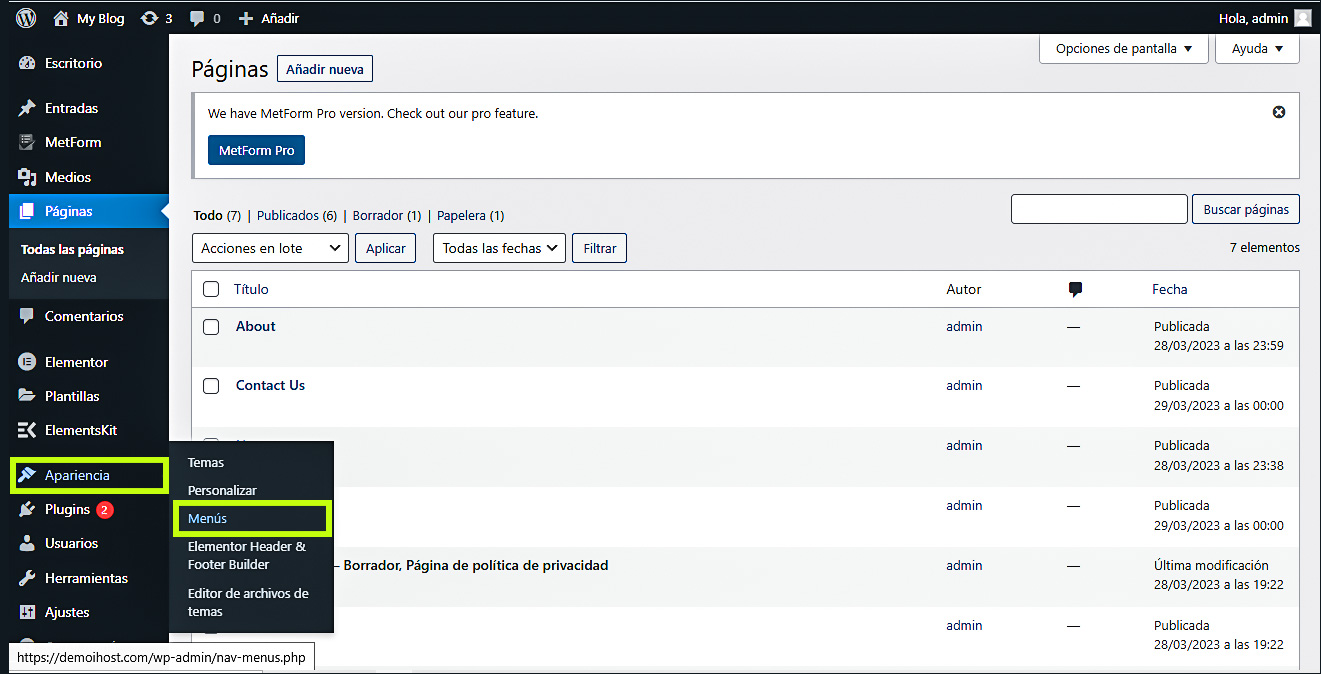
Task: Open ElementsKit via its sidebar icon
Action: coord(28,430)
